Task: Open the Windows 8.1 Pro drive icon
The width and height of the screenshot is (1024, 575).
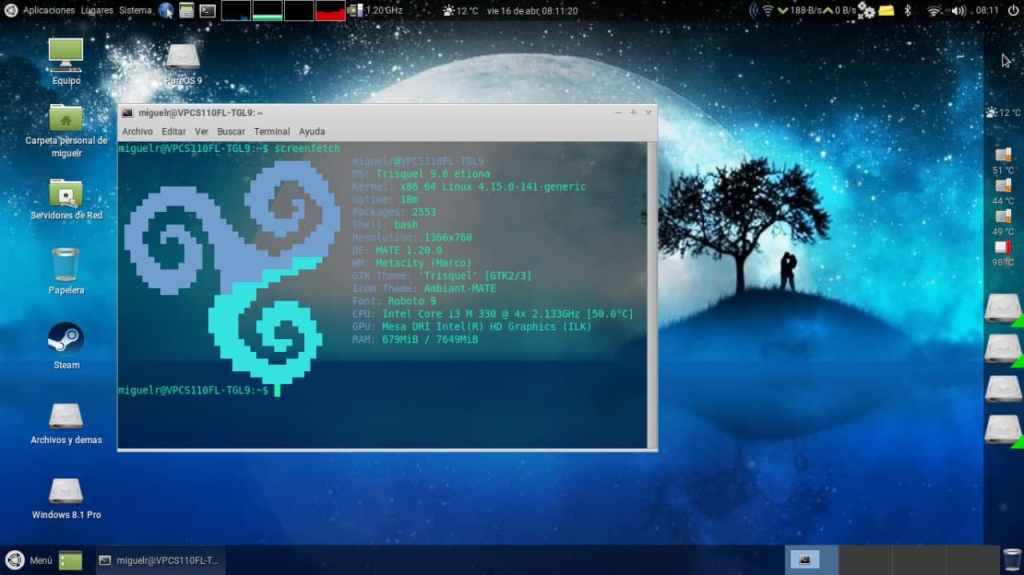Action: [66, 492]
